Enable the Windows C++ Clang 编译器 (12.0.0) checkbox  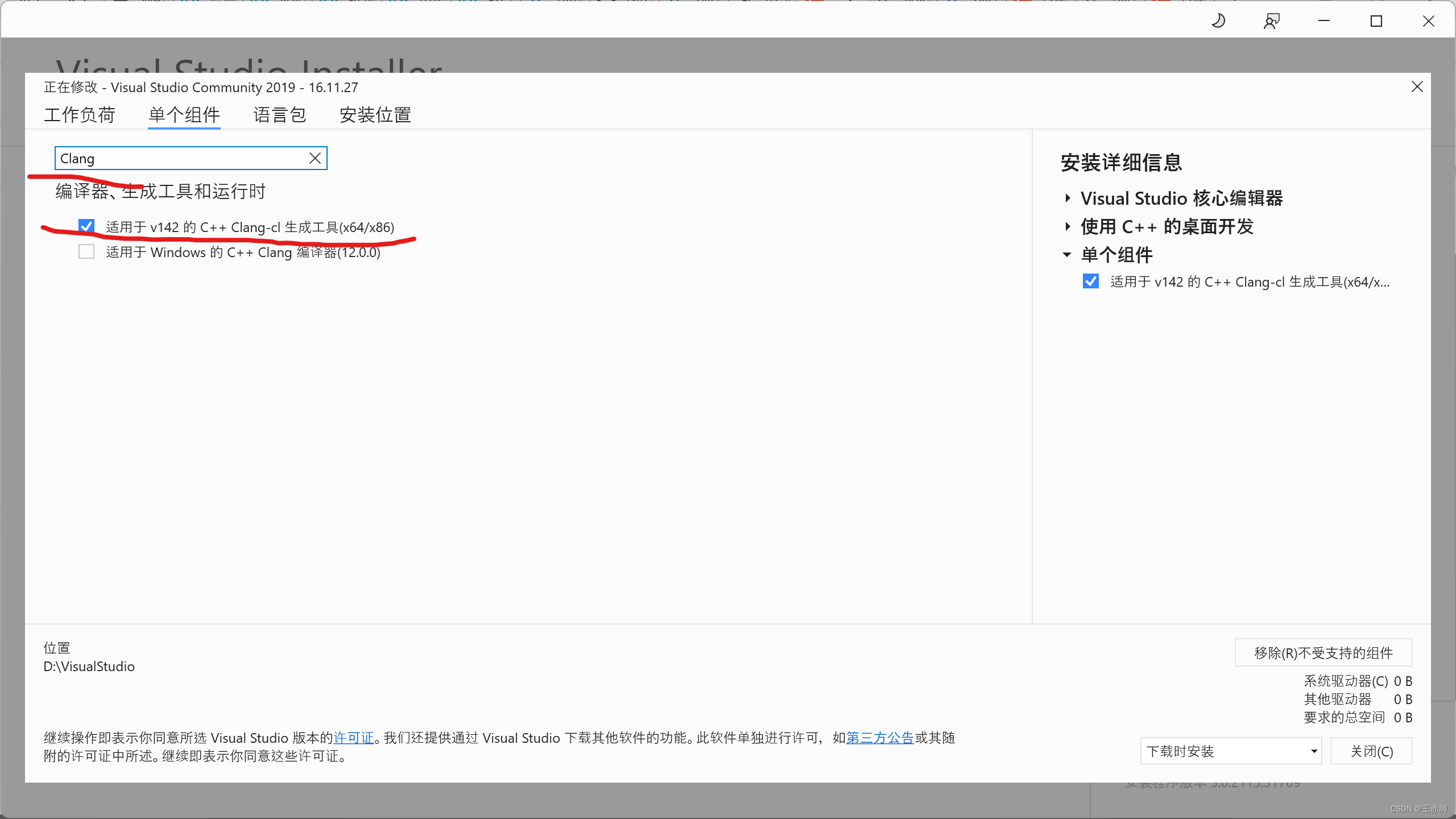tap(86, 251)
